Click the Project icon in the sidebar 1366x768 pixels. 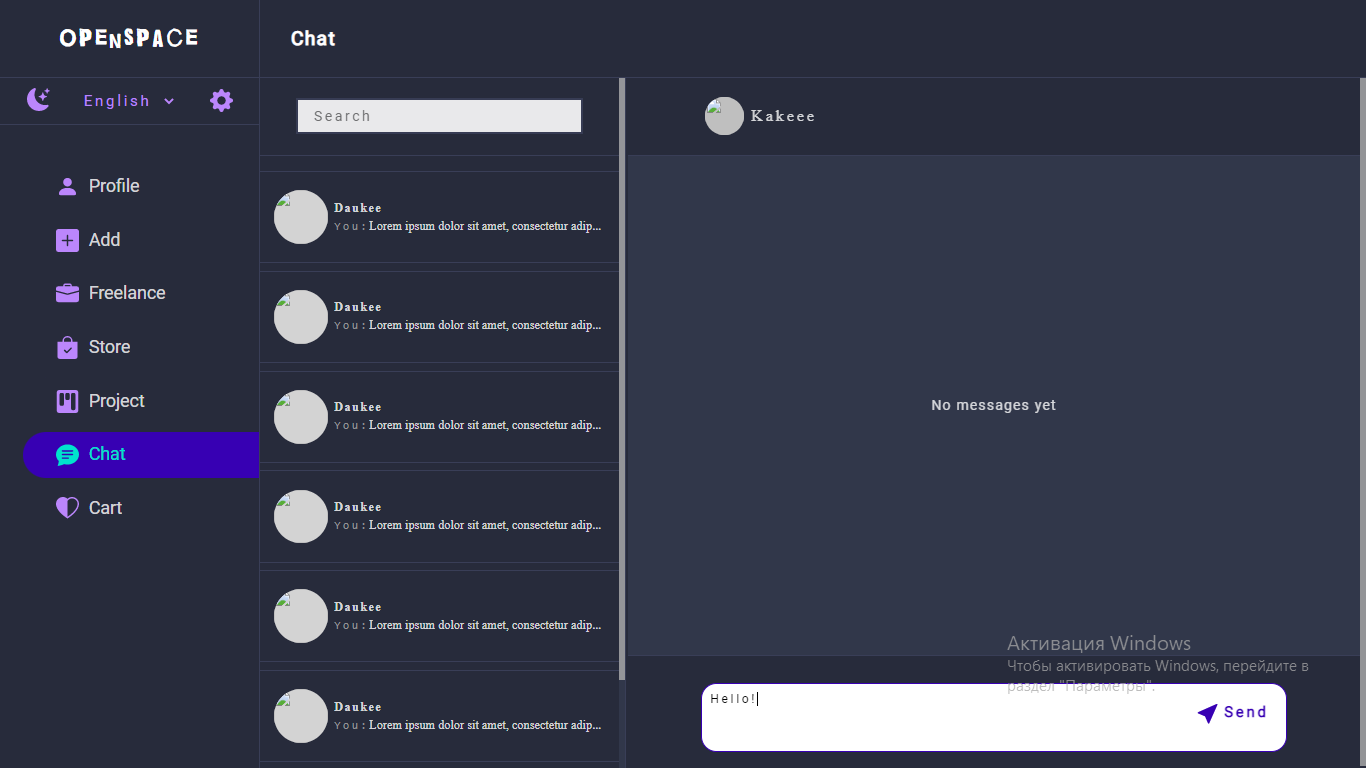67,400
